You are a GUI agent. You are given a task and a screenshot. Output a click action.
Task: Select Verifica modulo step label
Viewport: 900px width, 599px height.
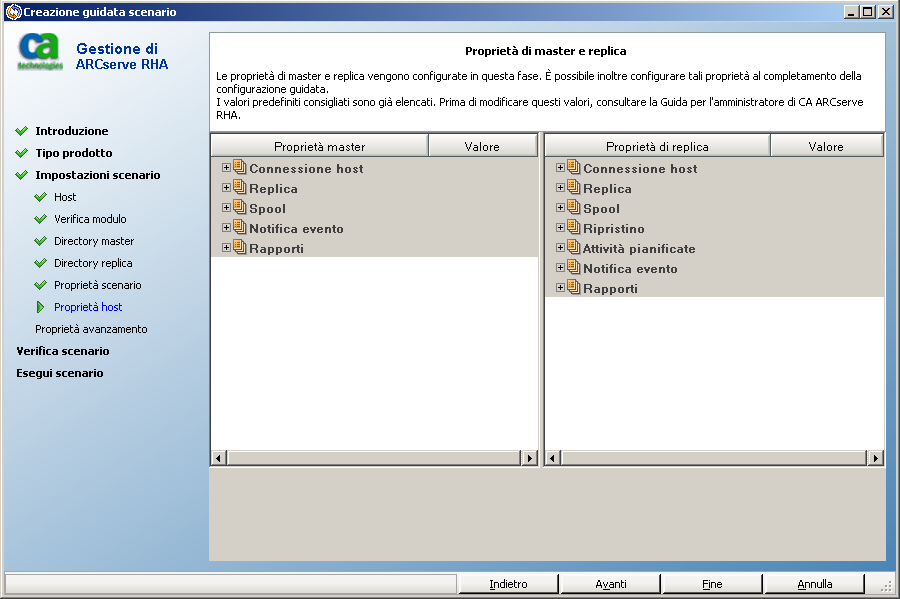click(90, 219)
